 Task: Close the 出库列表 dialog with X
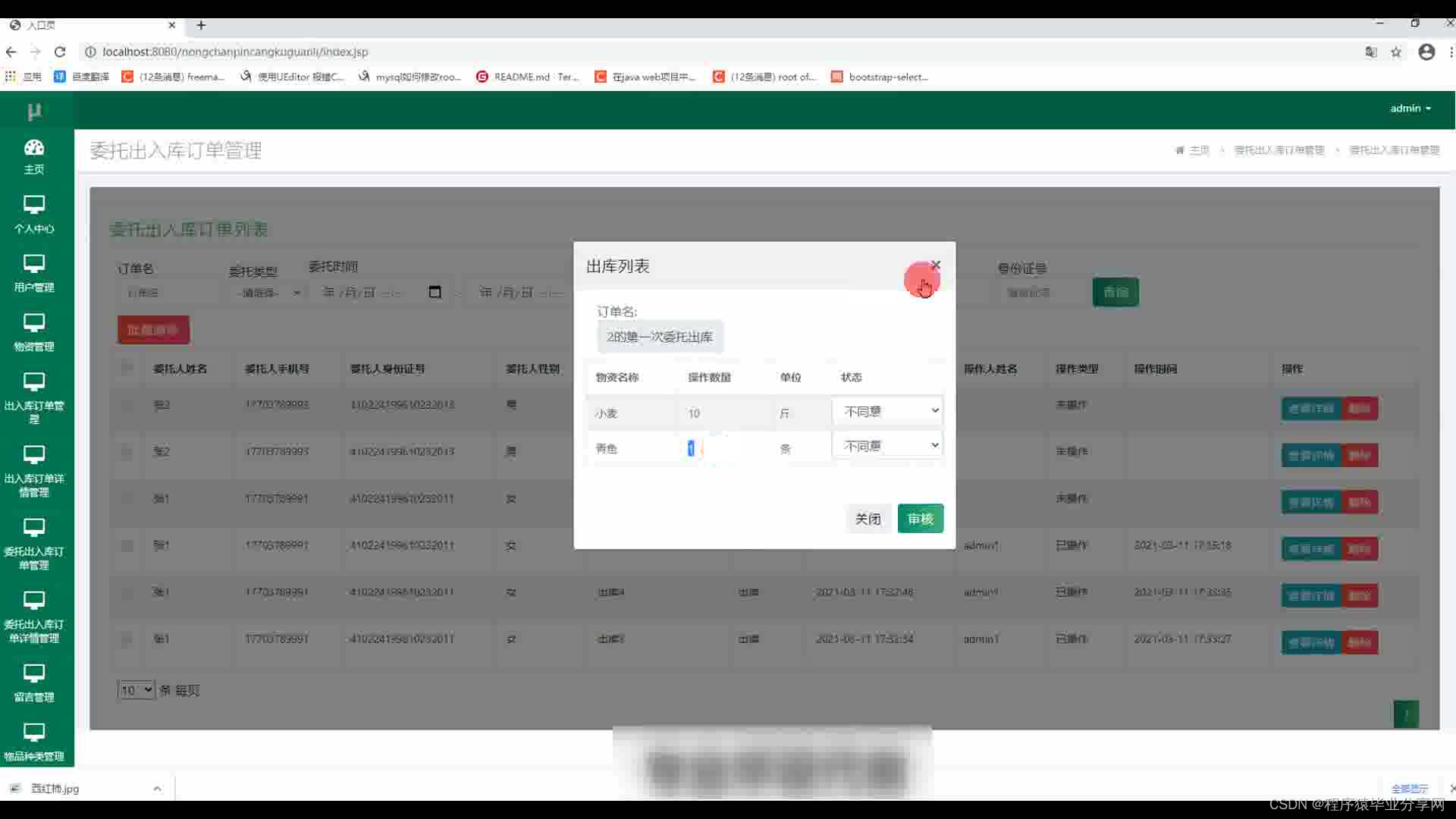936,265
